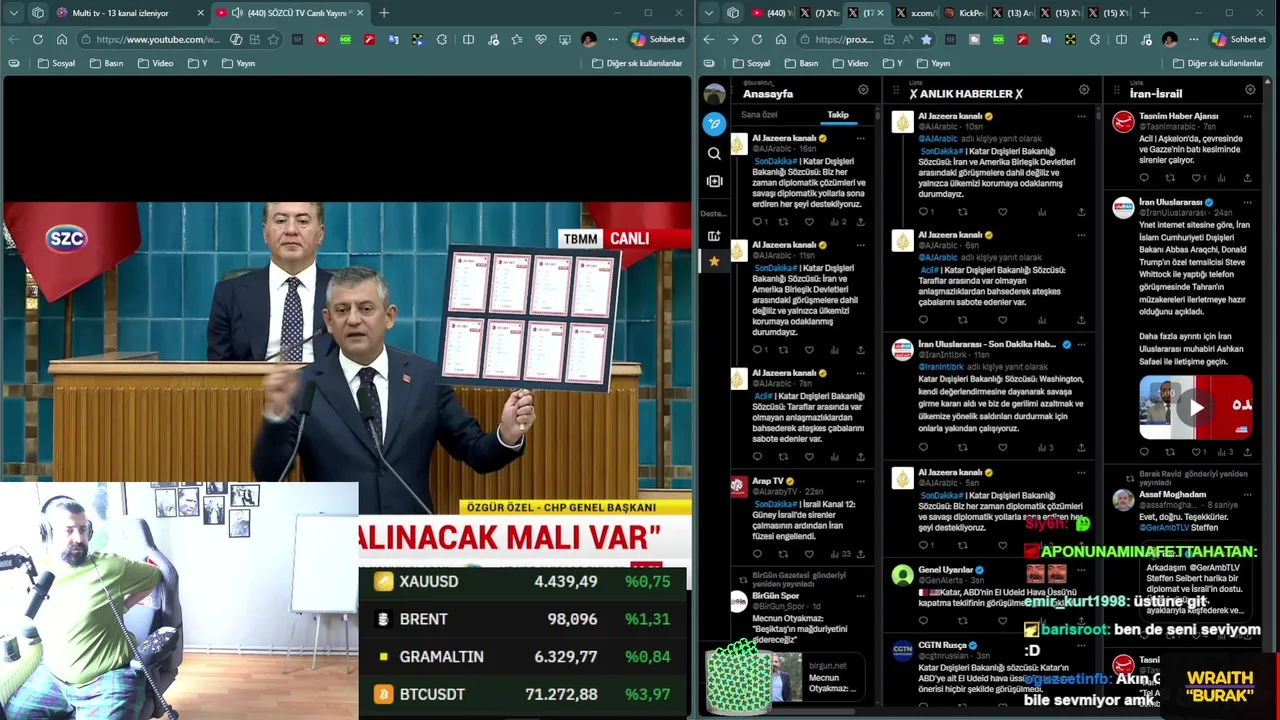Select Takip tab in Anasayfa column

[838, 115]
